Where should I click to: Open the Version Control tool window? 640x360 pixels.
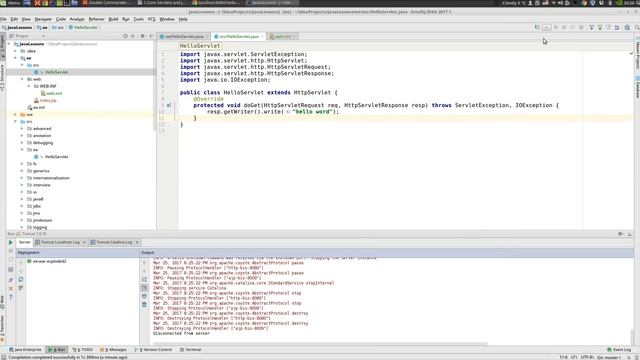(153, 350)
